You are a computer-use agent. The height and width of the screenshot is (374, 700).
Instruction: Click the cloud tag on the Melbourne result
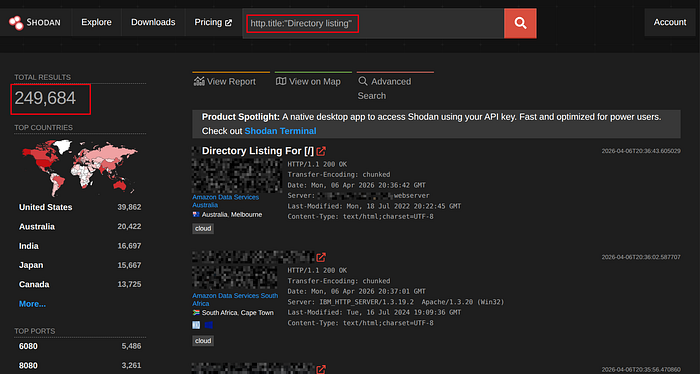pos(203,229)
